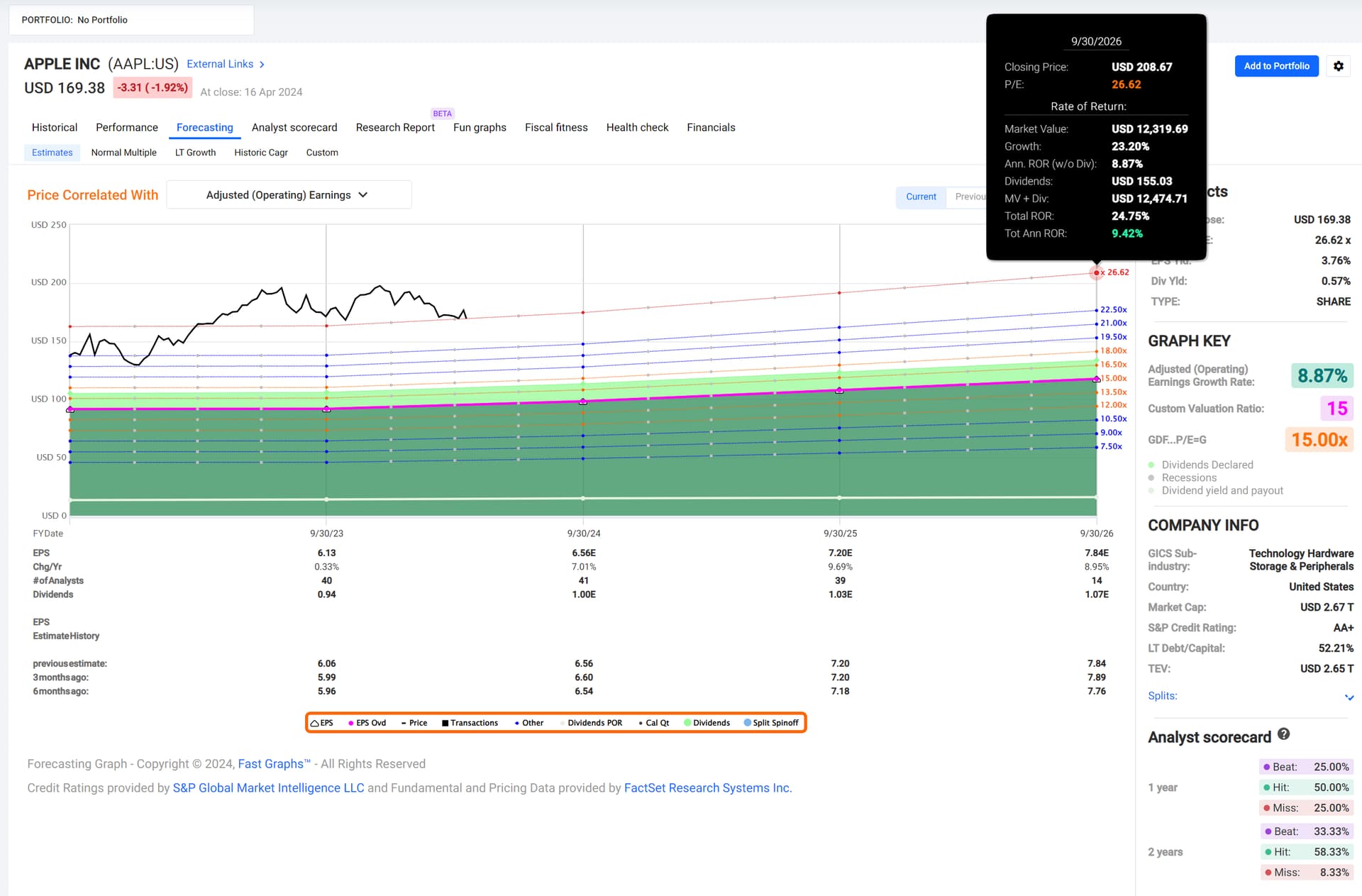Open Adjusted (Operating) Earnings dropdown
This screenshot has height=896, width=1362.
point(289,195)
